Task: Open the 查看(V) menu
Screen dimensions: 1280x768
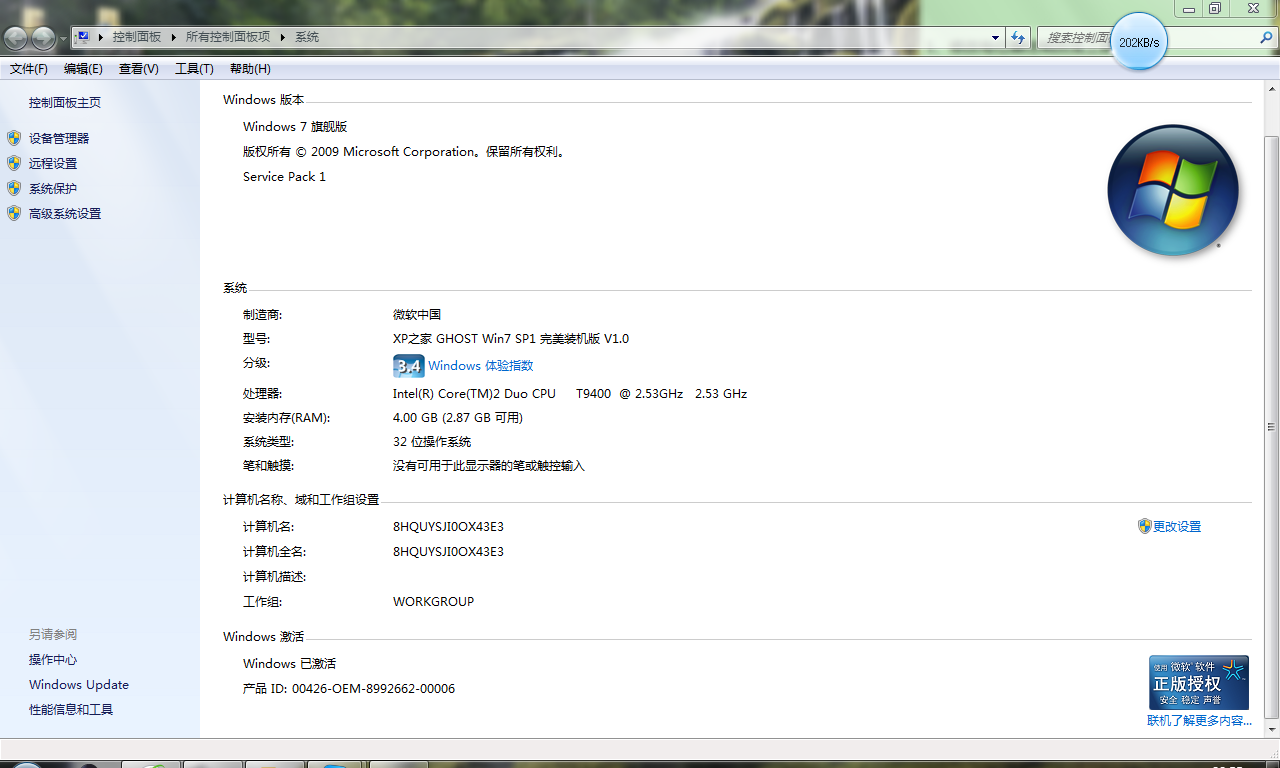Action: pos(138,69)
